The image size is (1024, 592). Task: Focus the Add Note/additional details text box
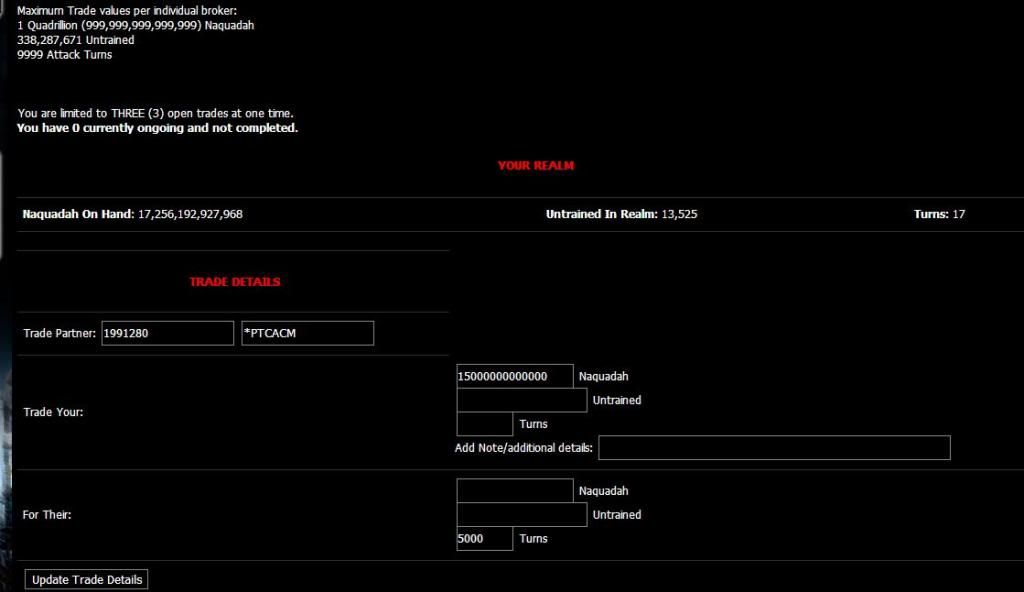tap(773, 448)
